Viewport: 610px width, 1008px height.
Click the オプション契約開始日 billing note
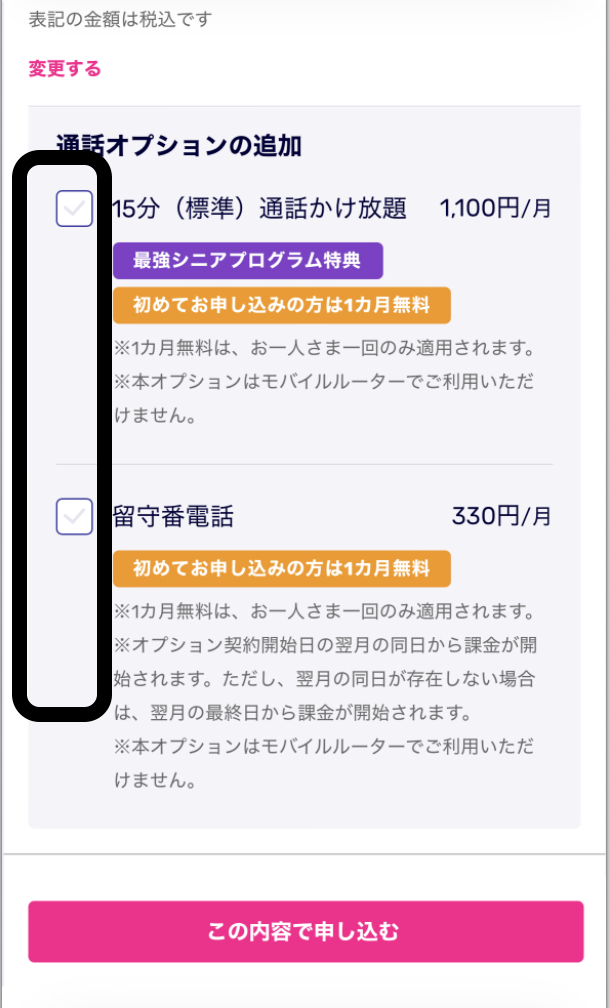326,663
